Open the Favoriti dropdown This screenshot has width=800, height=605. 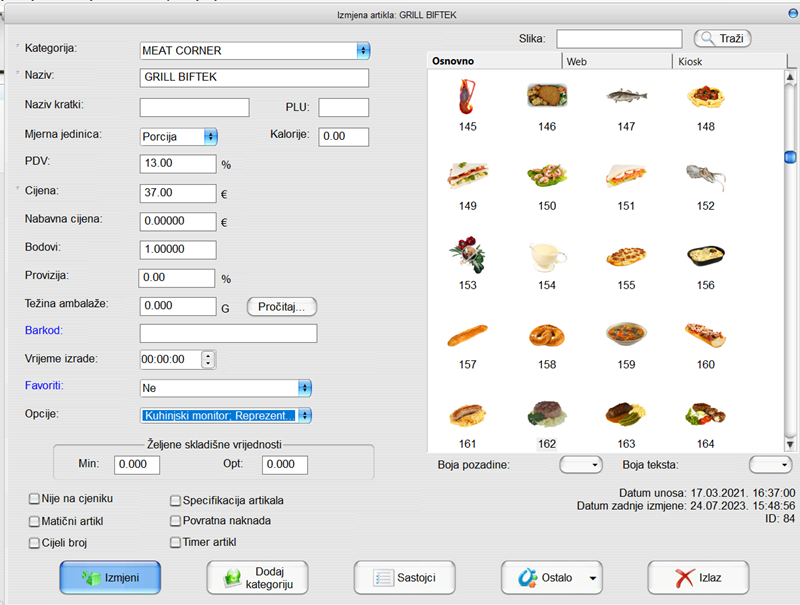coord(305,387)
